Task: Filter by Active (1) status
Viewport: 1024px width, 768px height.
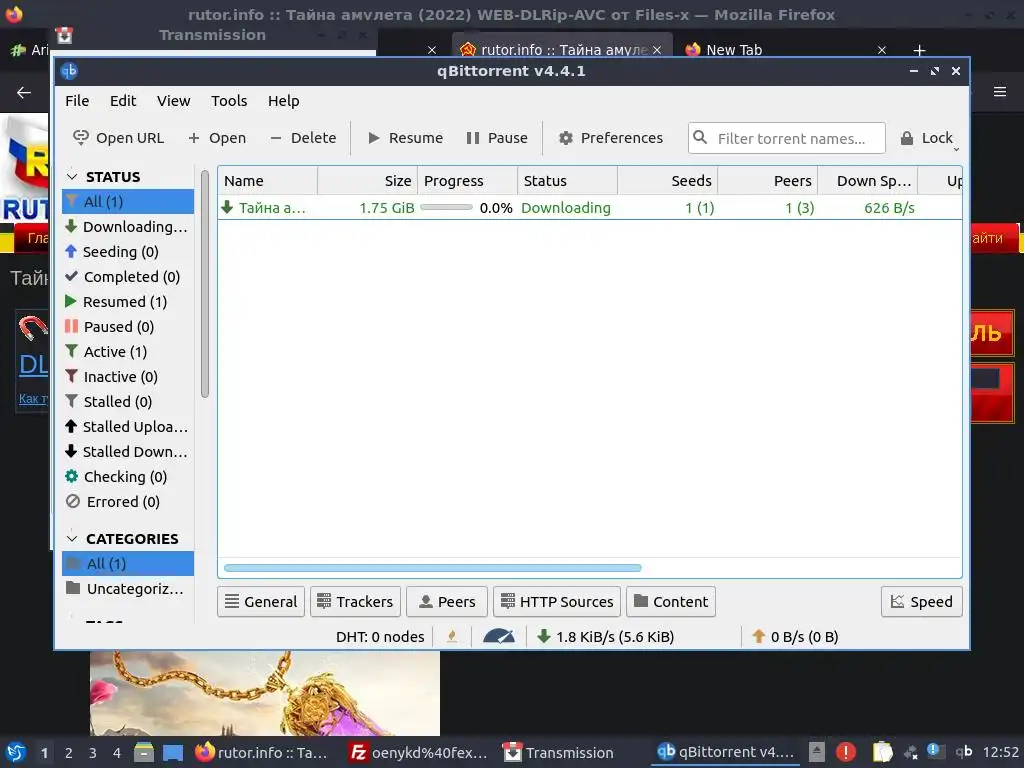Action: (128, 351)
